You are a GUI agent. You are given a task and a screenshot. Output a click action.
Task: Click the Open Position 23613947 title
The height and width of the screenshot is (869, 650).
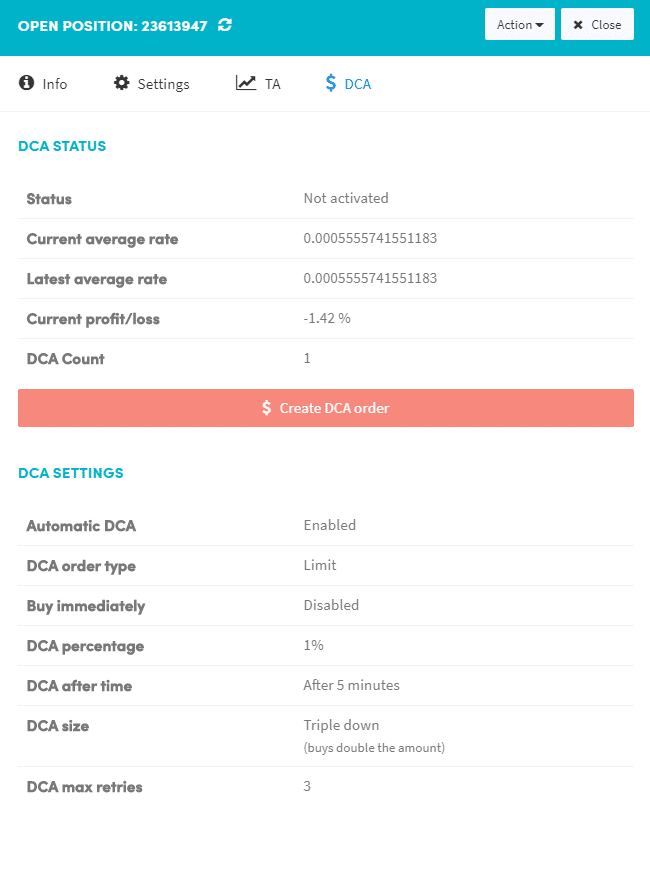tap(112, 26)
